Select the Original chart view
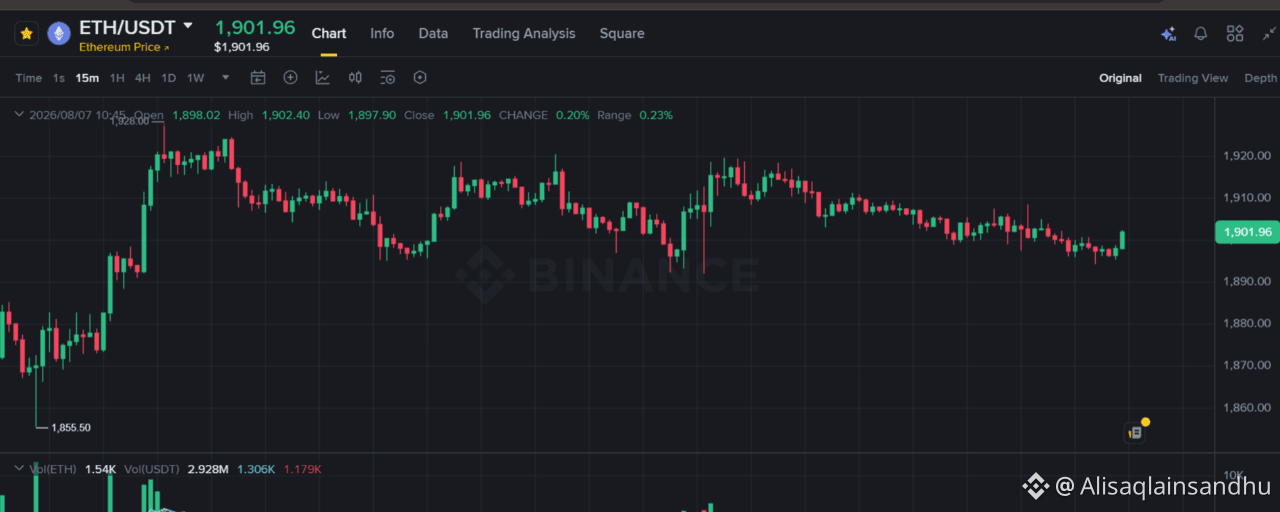 click(x=1120, y=78)
